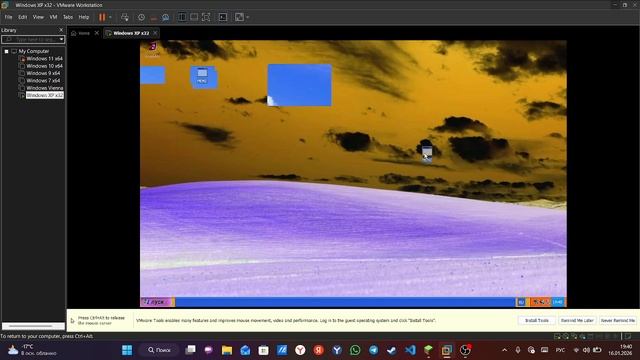Screen dimensions: 640x360
Task: Click the orange Suspend VM pause icon
Action: coord(102,17)
